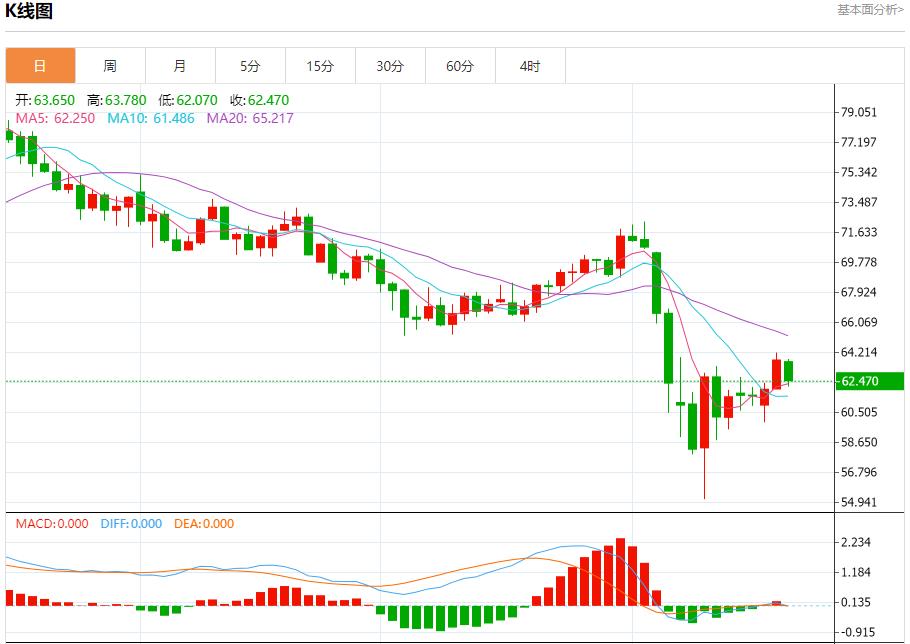910x644 pixels.
Task: Click the K线图 chart title
Action: click(31, 10)
